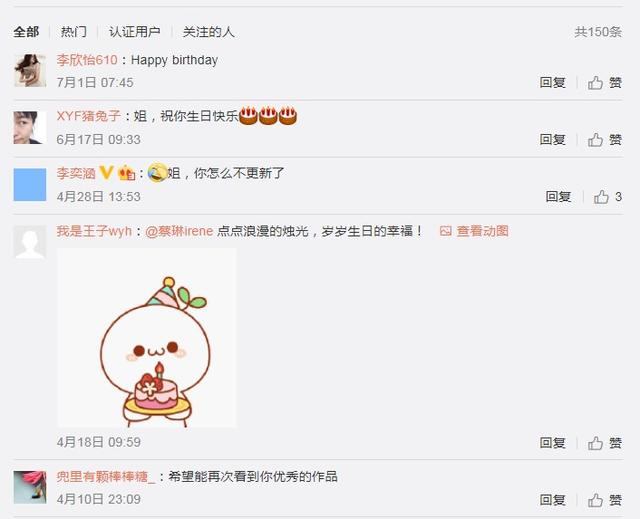The width and height of the screenshot is (640, 519).
Task: Click the yellow V verified badge
Action: 106,173
